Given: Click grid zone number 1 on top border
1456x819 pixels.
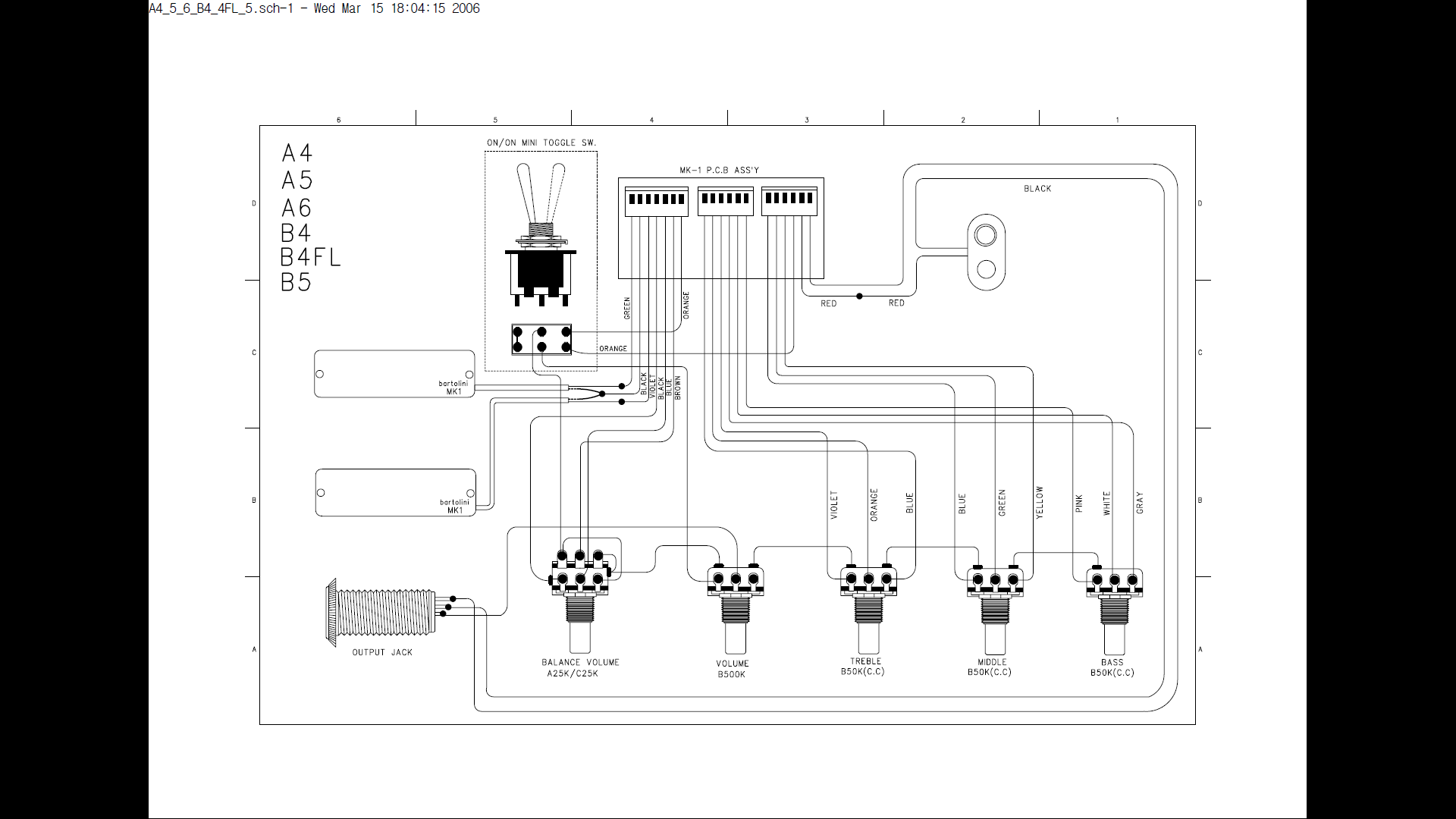Looking at the screenshot, I should pos(1117,120).
